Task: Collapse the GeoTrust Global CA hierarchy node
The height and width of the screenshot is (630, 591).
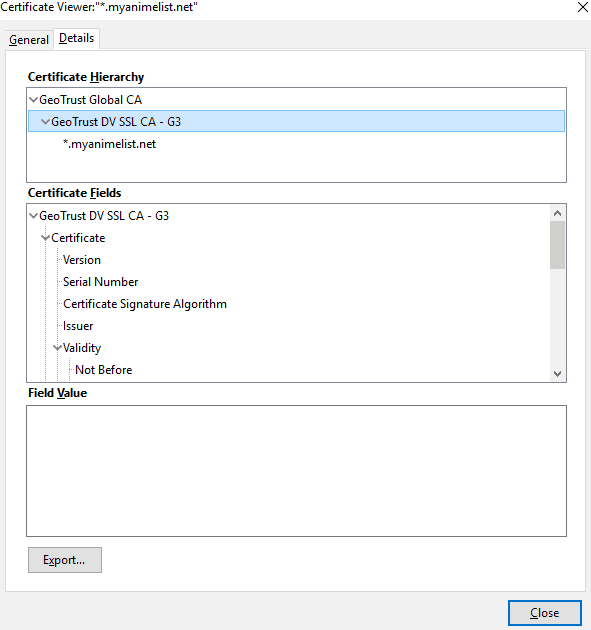Action: 34,100
